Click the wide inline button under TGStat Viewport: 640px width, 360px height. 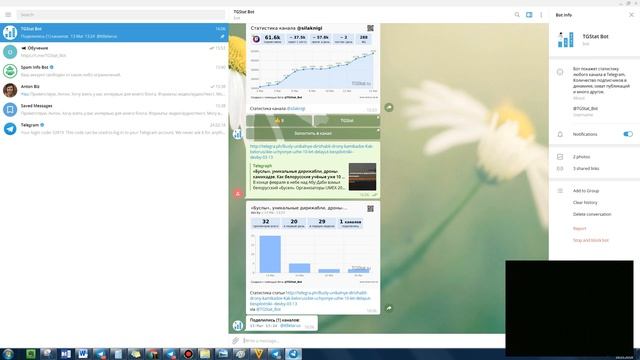[313, 133]
